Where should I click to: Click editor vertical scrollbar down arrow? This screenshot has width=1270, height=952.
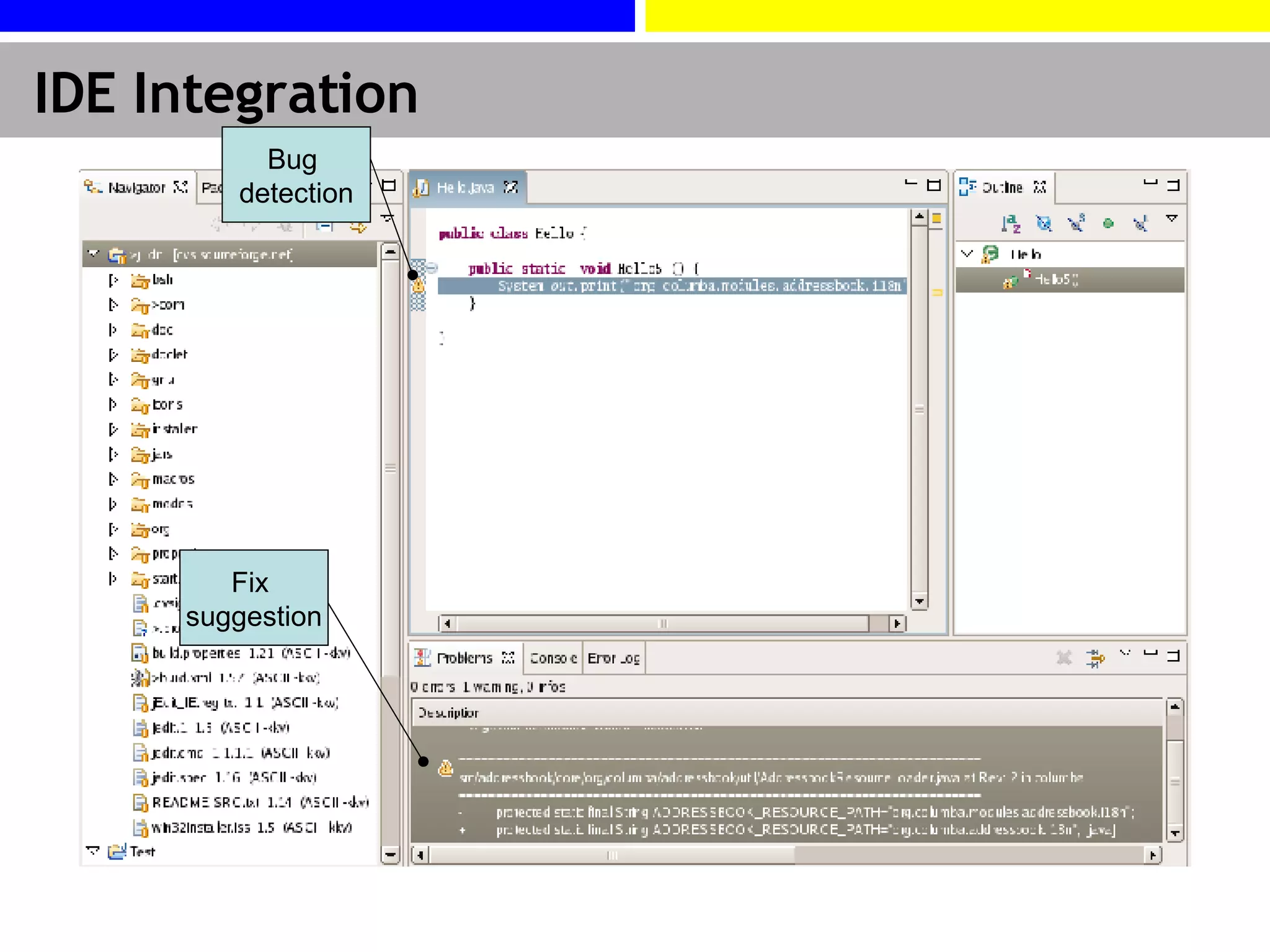coord(919,601)
